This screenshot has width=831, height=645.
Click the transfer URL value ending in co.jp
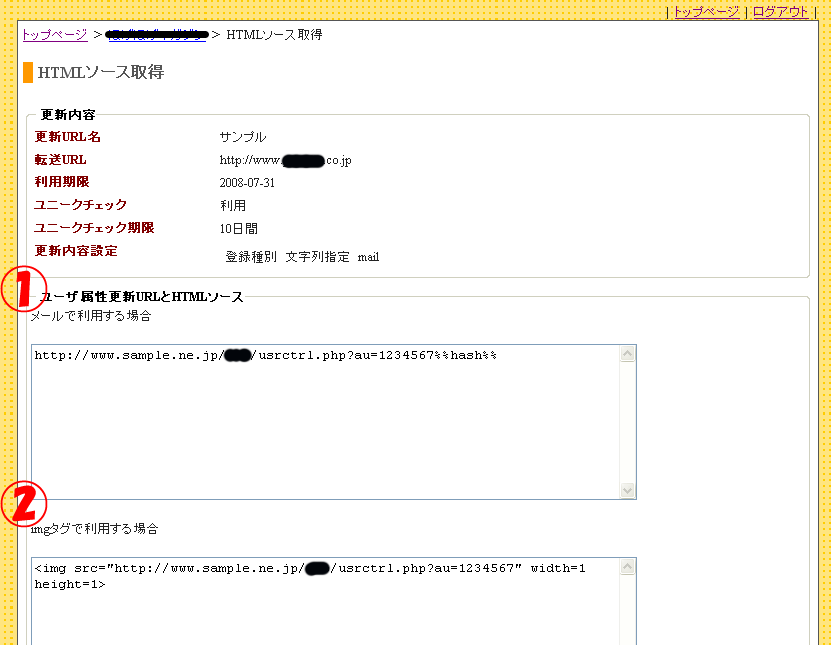(285, 161)
